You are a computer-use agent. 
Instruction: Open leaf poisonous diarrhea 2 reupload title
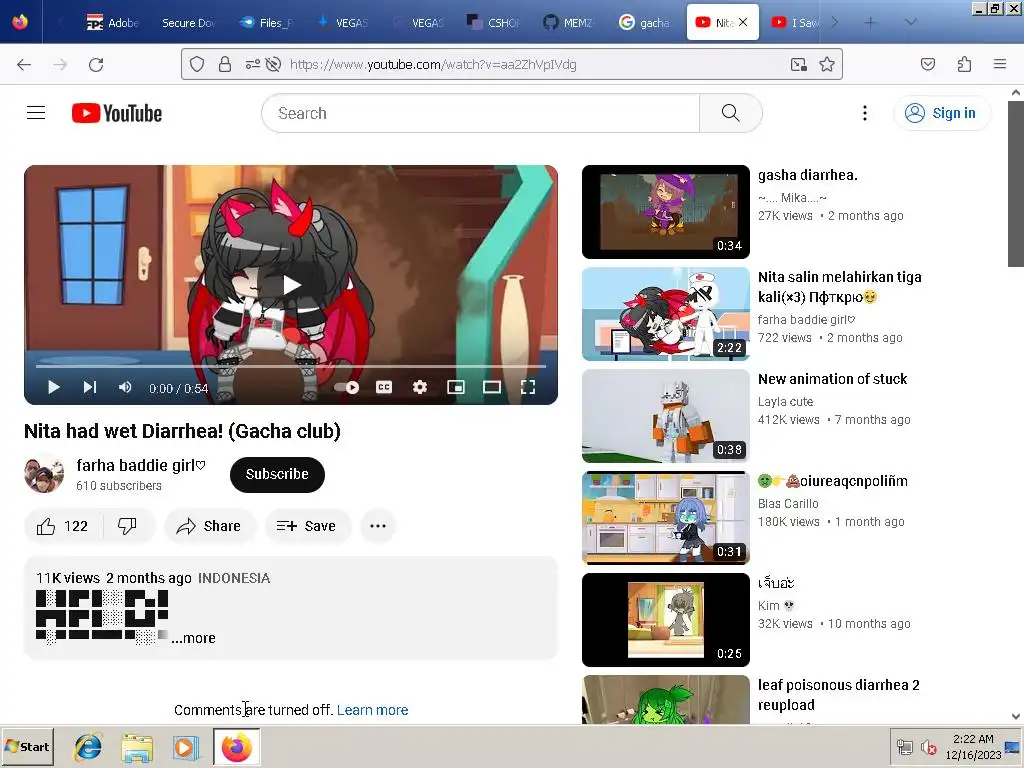pyautogui.click(x=839, y=695)
